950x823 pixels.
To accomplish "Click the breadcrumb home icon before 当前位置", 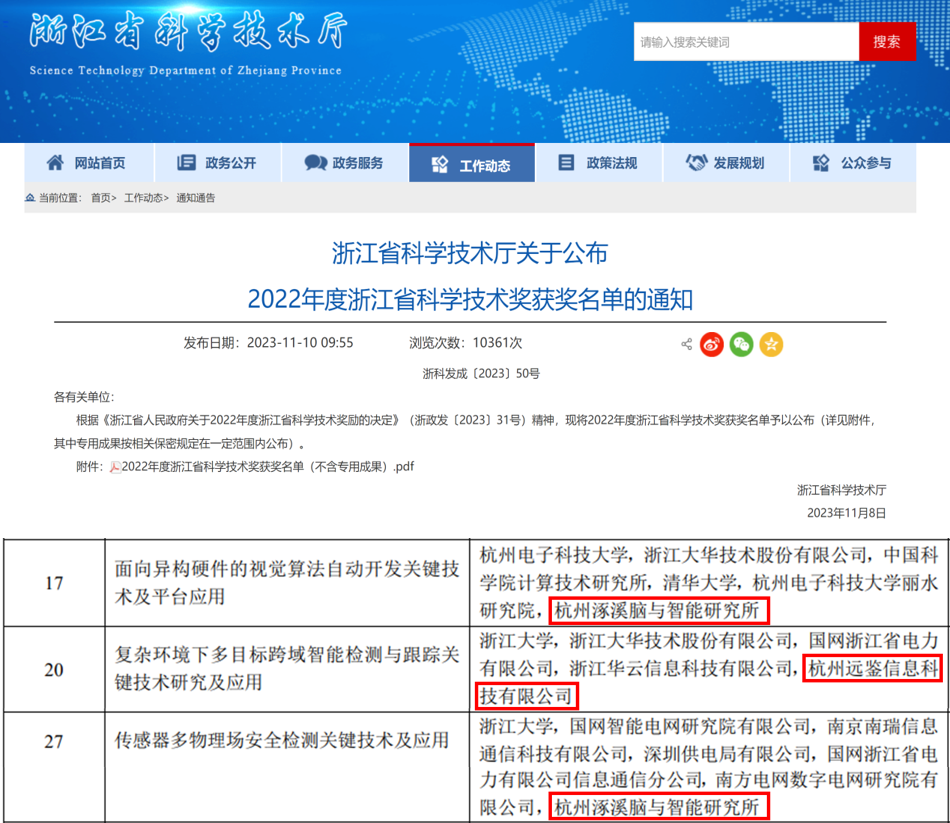I will [30, 198].
